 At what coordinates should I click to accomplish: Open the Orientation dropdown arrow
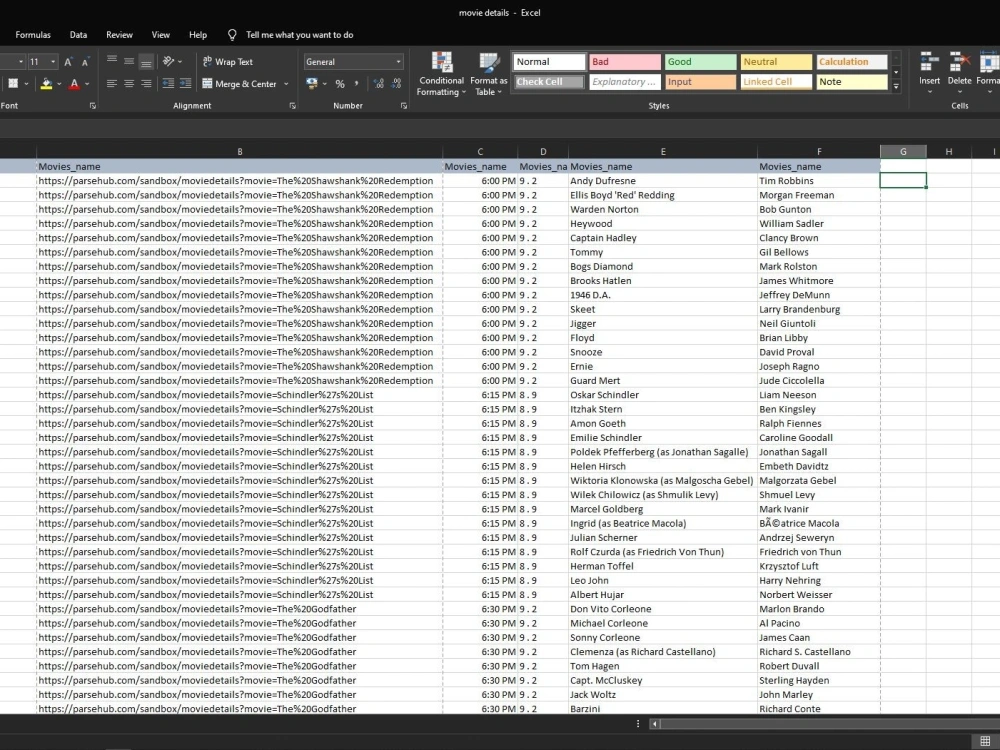pyautogui.click(x=180, y=62)
